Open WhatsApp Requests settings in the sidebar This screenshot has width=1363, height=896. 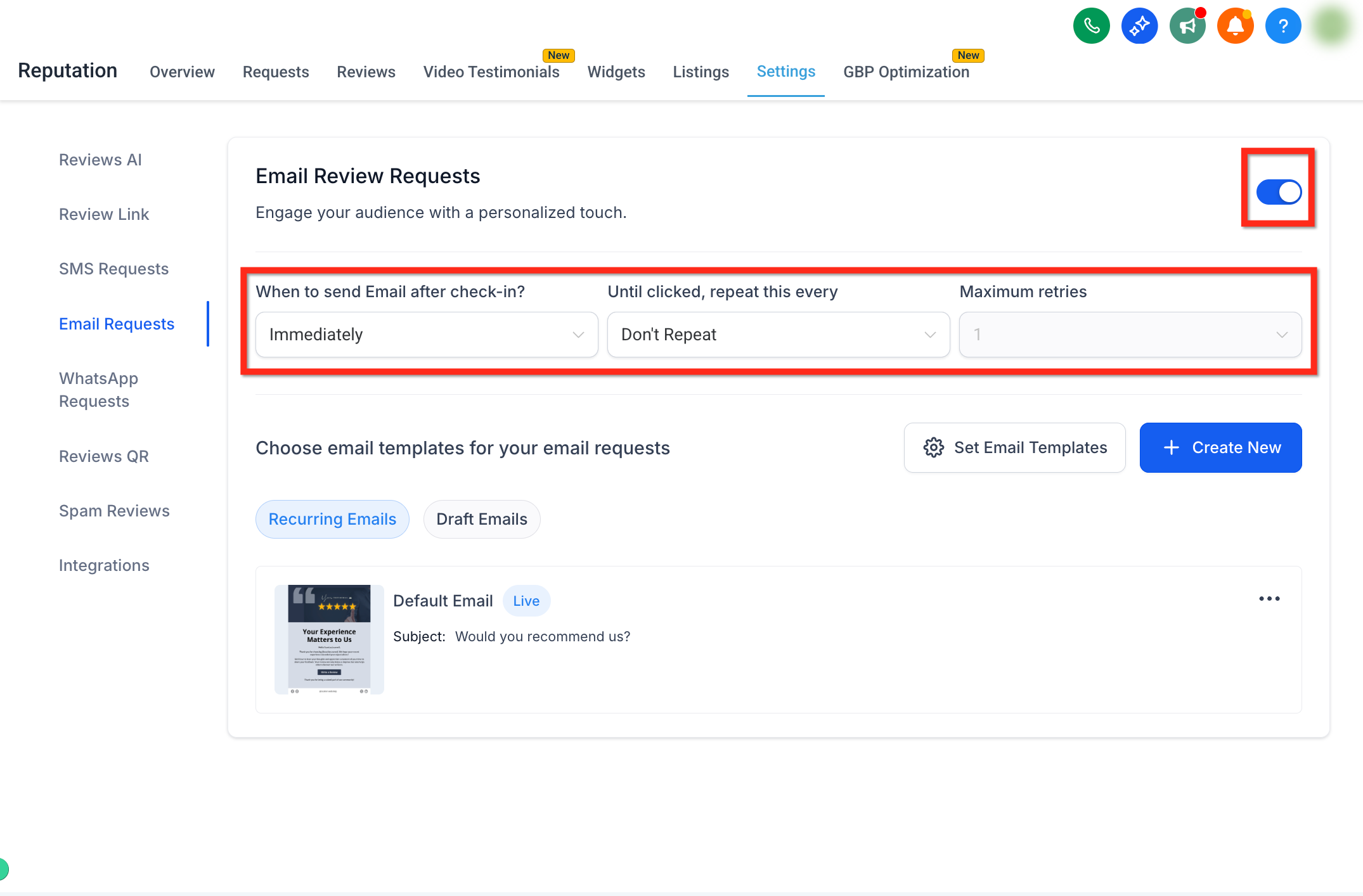point(98,390)
